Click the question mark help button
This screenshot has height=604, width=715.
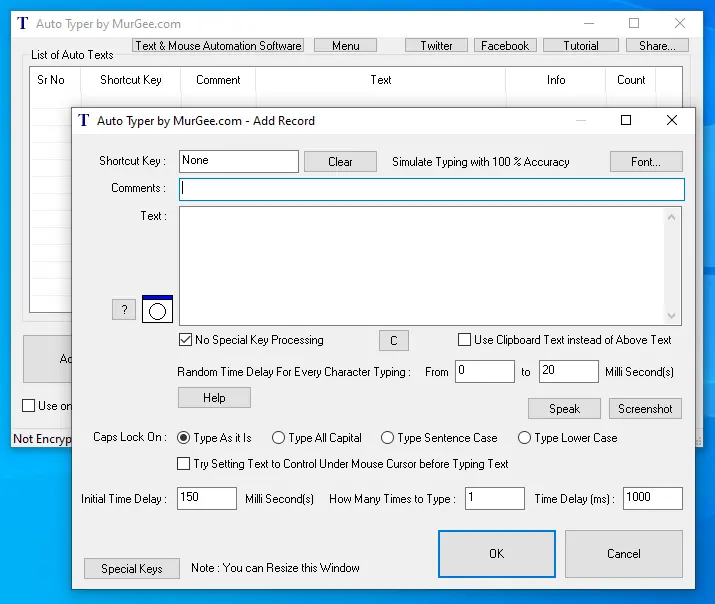coord(124,310)
